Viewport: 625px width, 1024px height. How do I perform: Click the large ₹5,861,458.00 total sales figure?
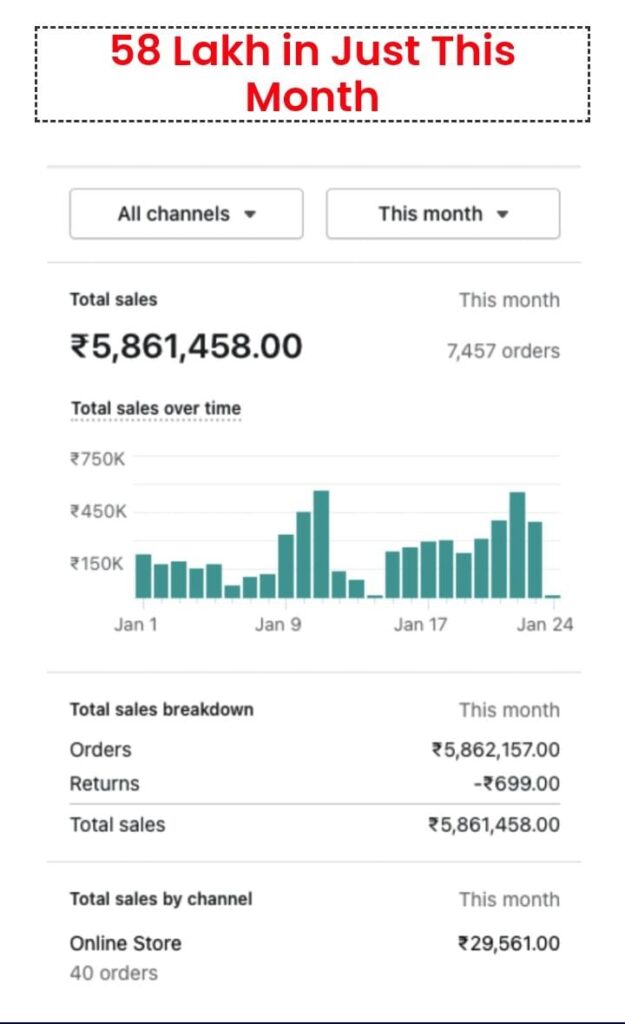tap(186, 347)
